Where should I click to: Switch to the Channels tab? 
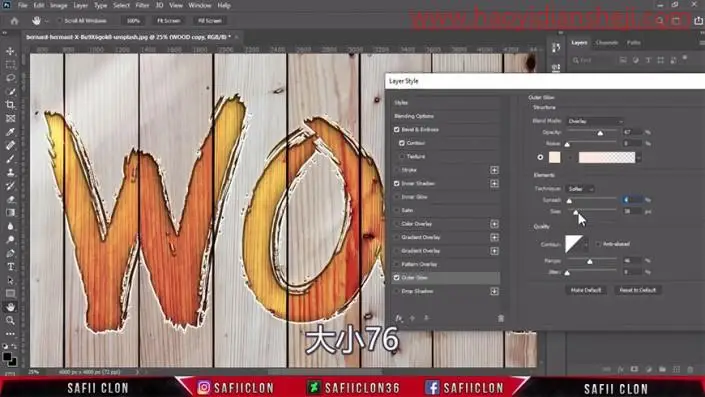(607, 43)
